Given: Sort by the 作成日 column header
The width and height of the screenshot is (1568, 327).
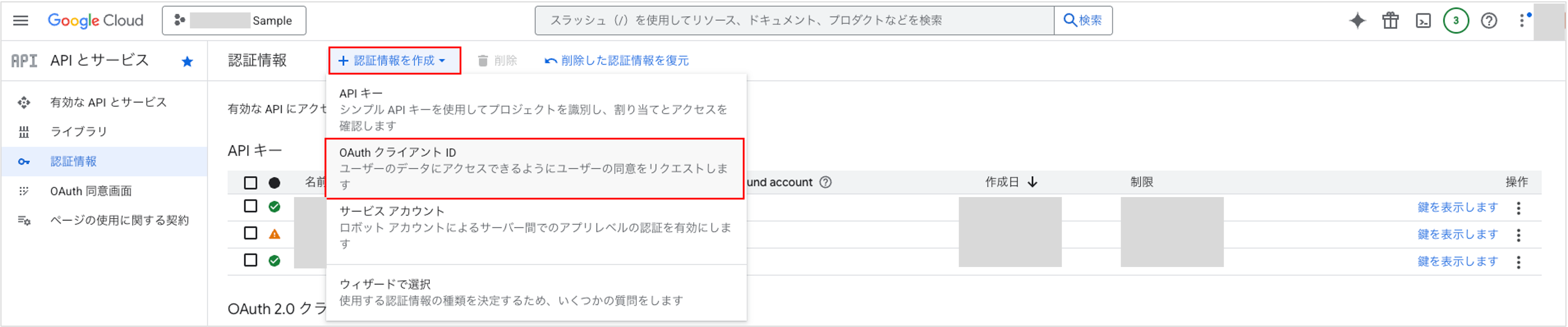Looking at the screenshot, I should [x=1002, y=182].
